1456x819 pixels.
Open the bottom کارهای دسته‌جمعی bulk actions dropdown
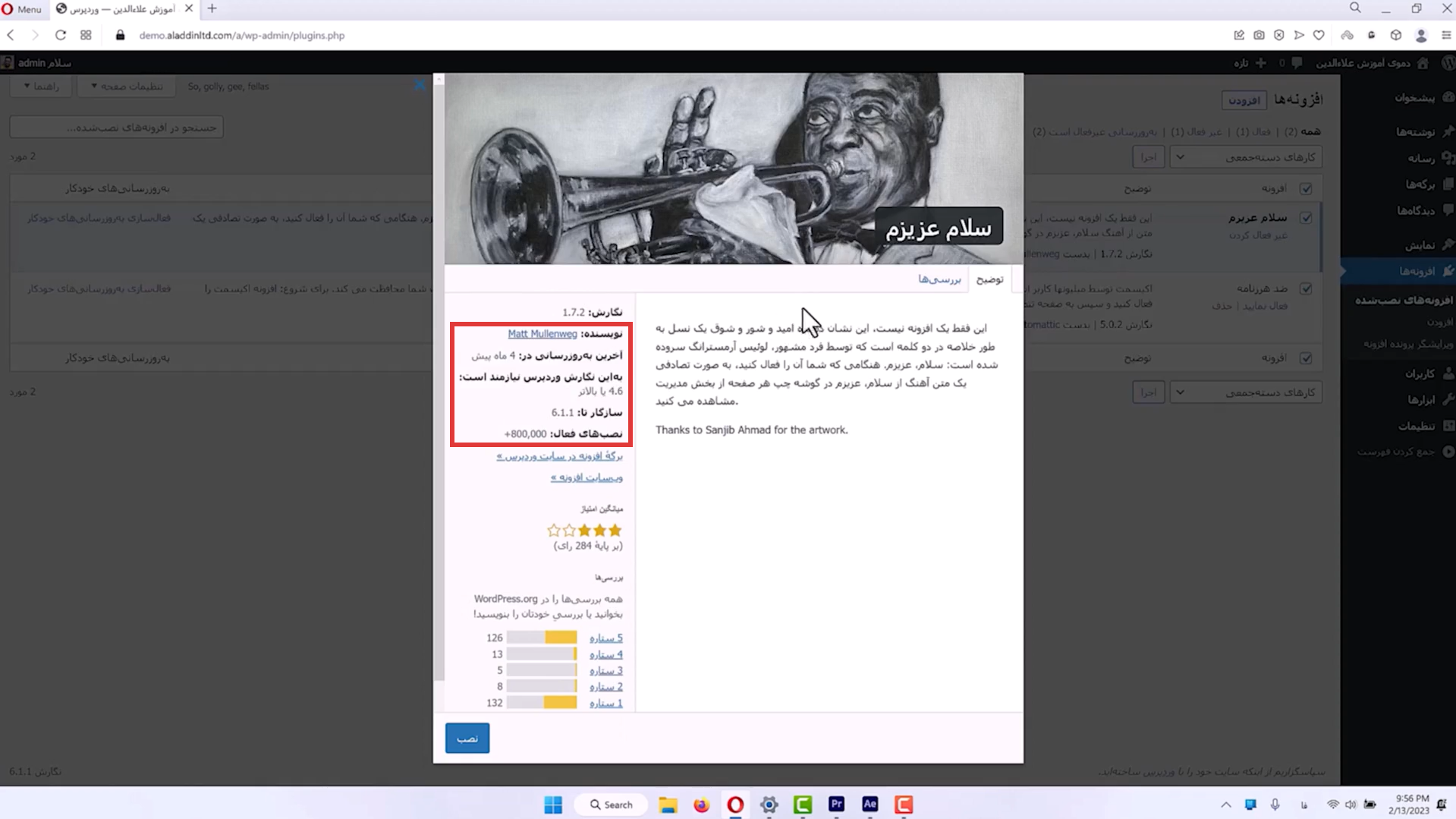coord(1246,392)
